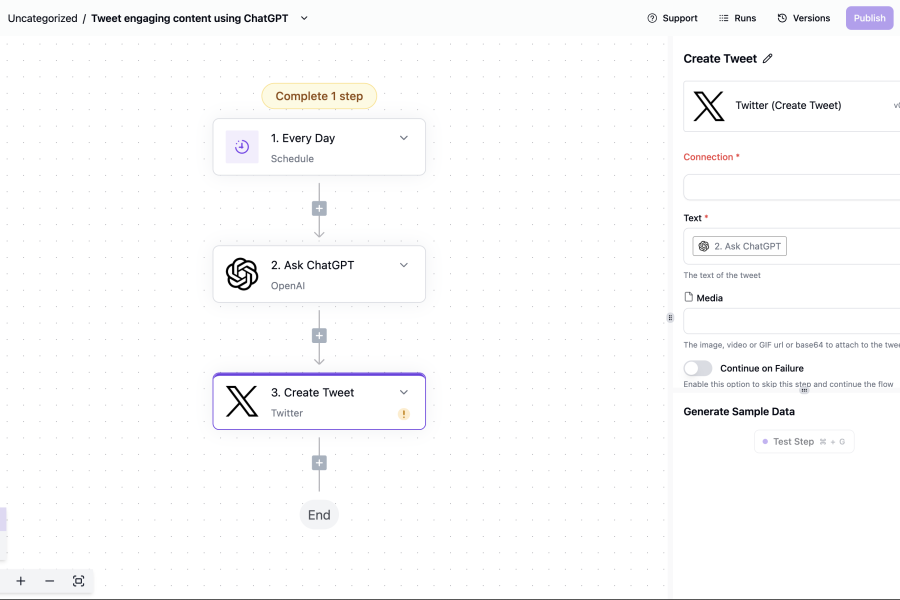The height and width of the screenshot is (600, 900).
Task: Click the Publish button
Action: (x=869, y=18)
